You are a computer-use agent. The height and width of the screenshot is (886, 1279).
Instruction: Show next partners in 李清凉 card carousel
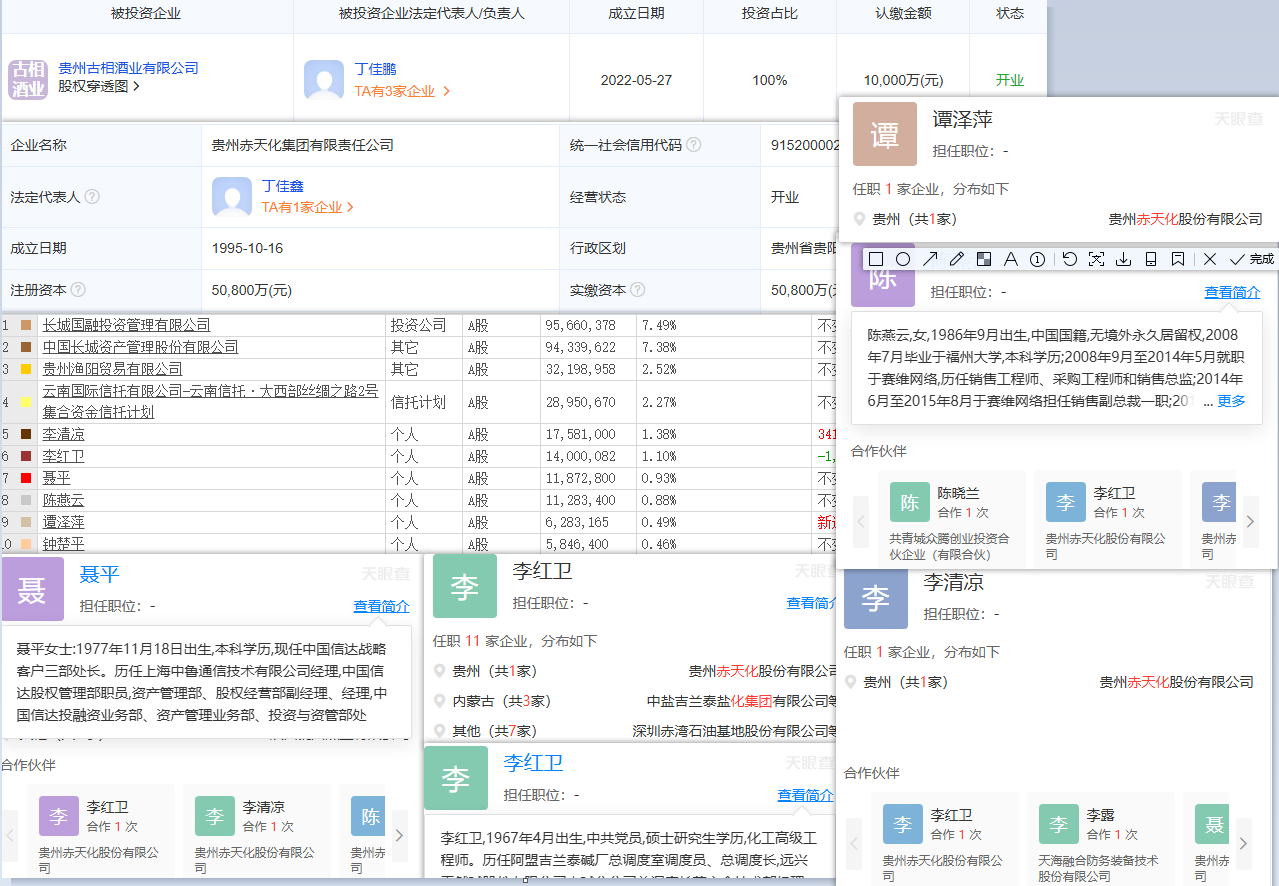[x=1243, y=843]
